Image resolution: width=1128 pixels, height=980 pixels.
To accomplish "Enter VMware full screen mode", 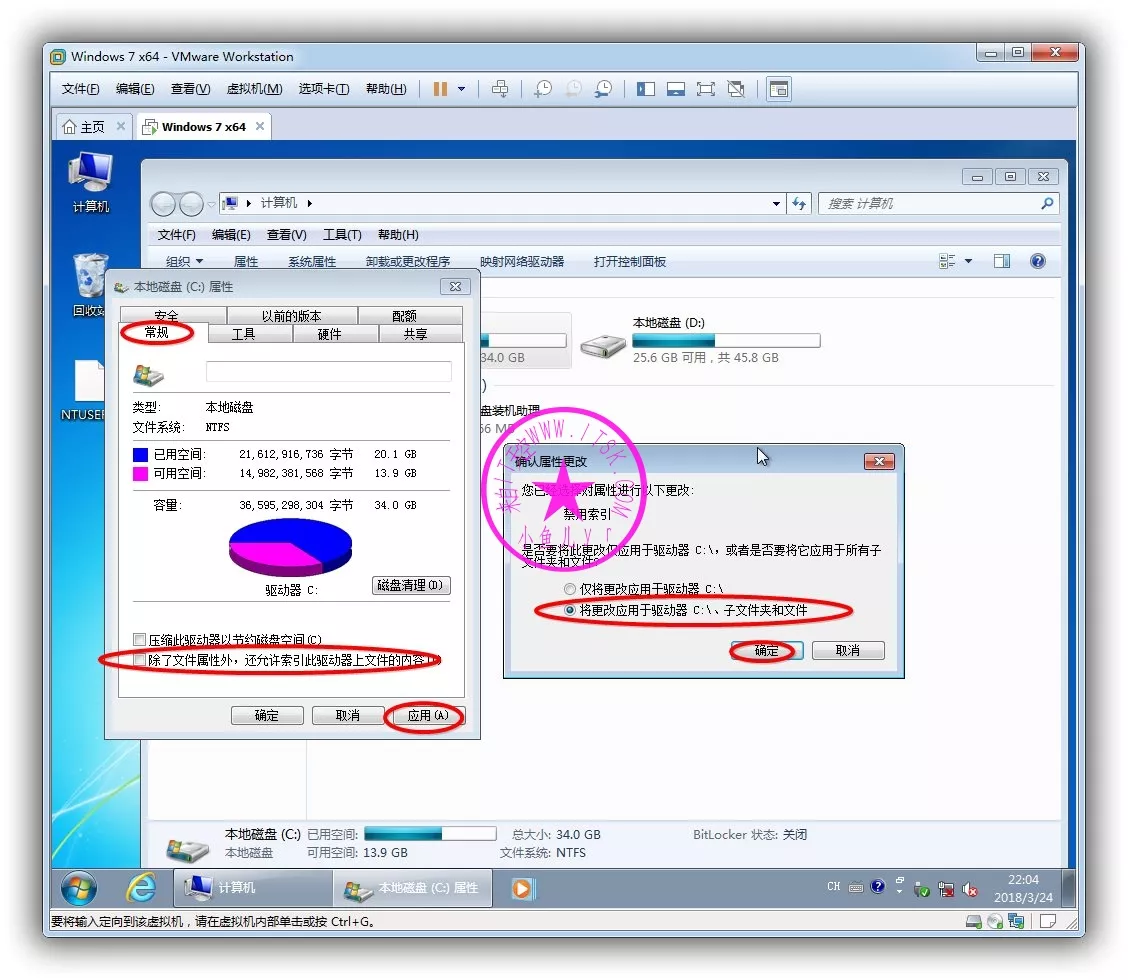I will [706, 89].
